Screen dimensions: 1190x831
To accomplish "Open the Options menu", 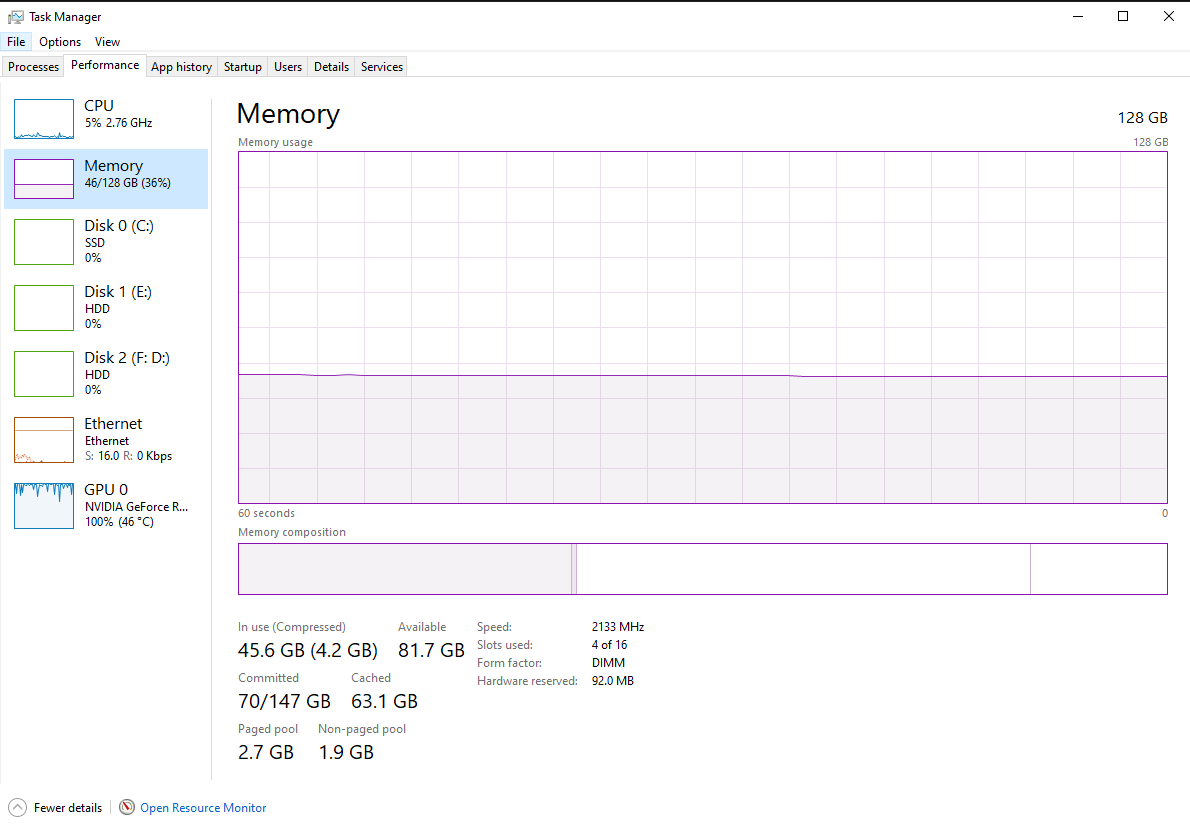I will coord(60,42).
